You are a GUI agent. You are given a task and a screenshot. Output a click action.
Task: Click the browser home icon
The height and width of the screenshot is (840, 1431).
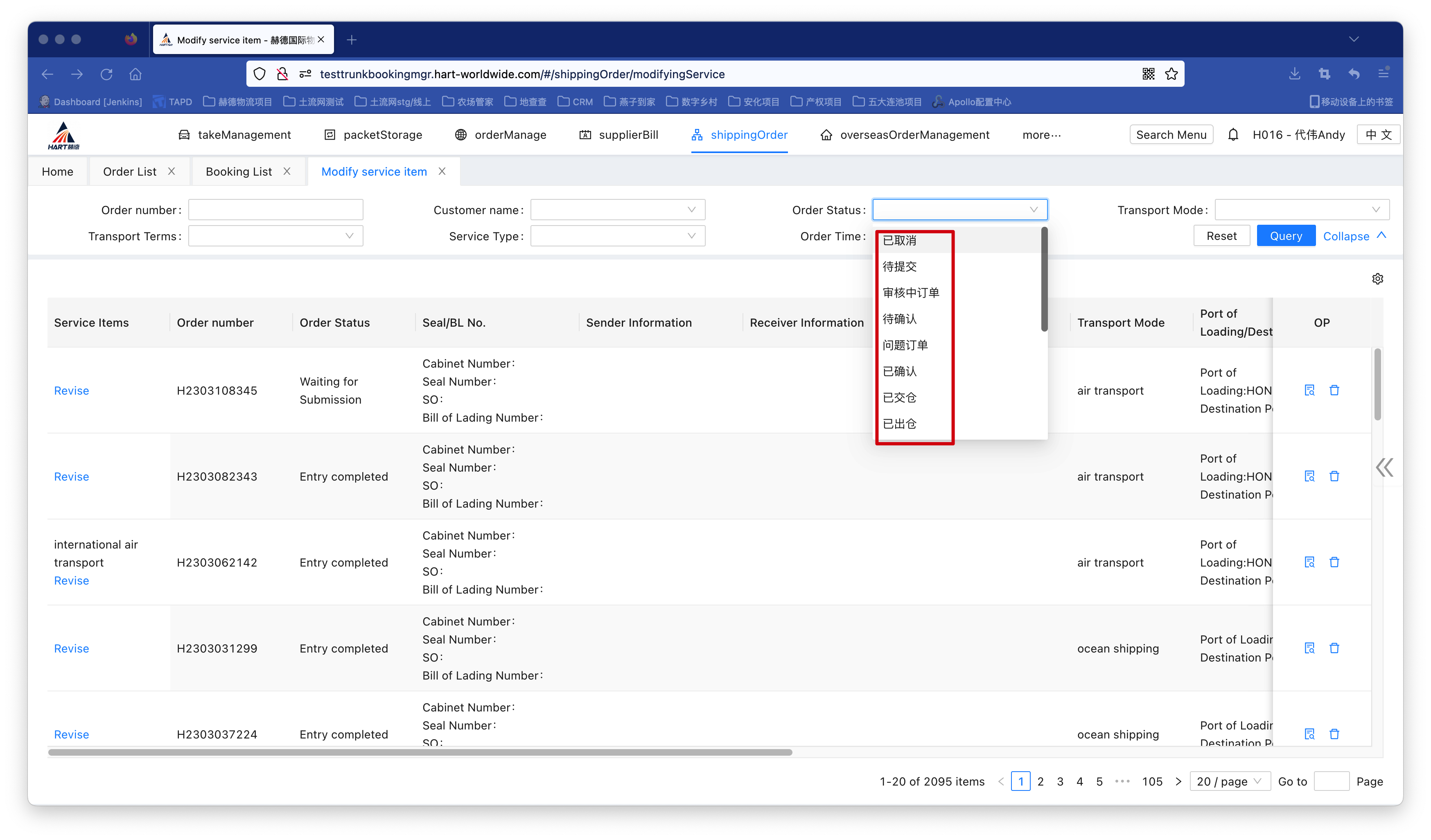pyautogui.click(x=135, y=74)
